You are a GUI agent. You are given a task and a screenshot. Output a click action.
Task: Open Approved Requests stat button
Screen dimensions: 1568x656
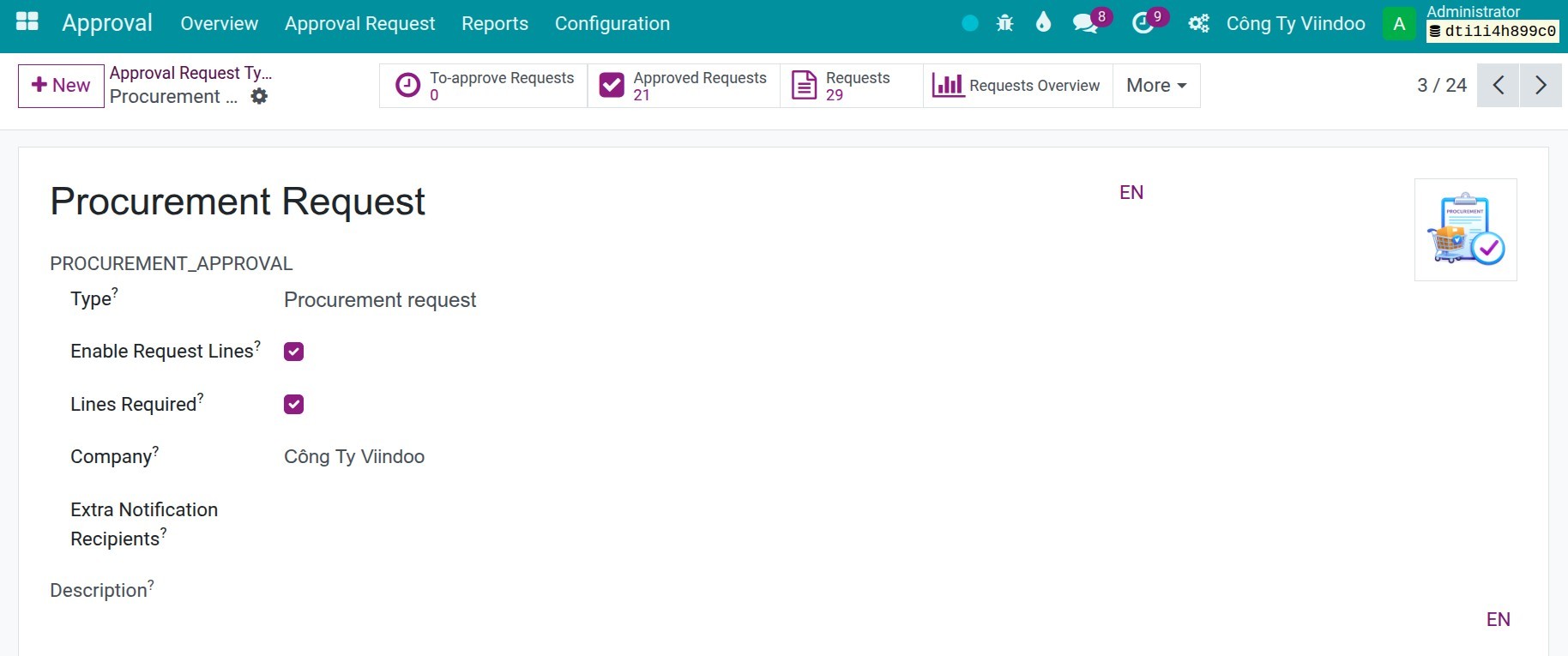(x=683, y=86)
